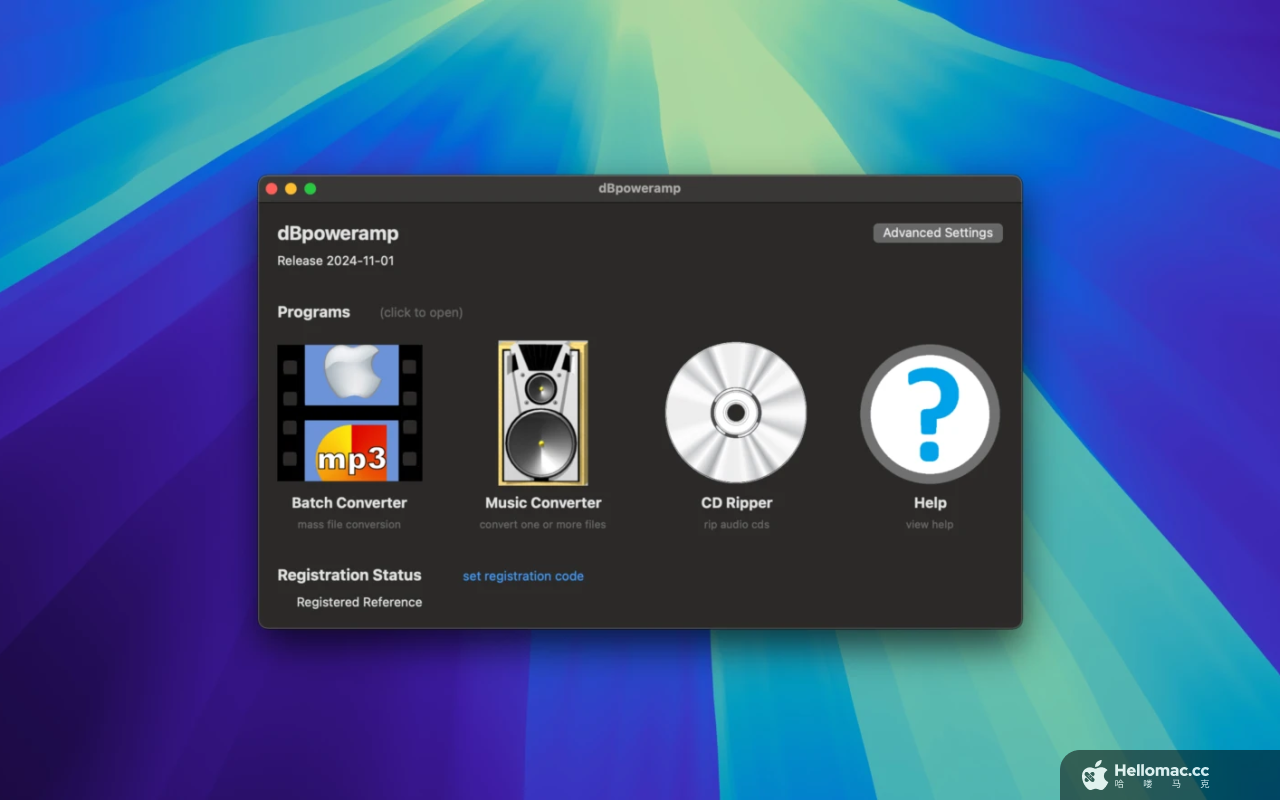Maximize the window using green button
1280x800 pixels.
pyautogui.click(x=310, y=188)
